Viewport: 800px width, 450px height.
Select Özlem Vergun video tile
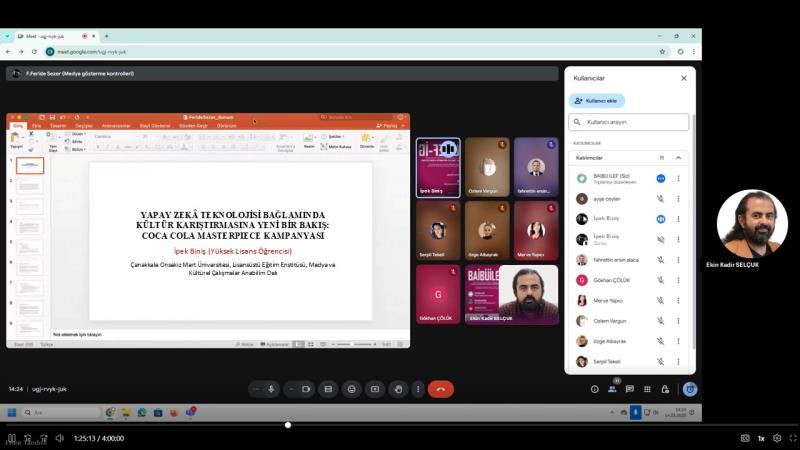click(x=487, y=167)
